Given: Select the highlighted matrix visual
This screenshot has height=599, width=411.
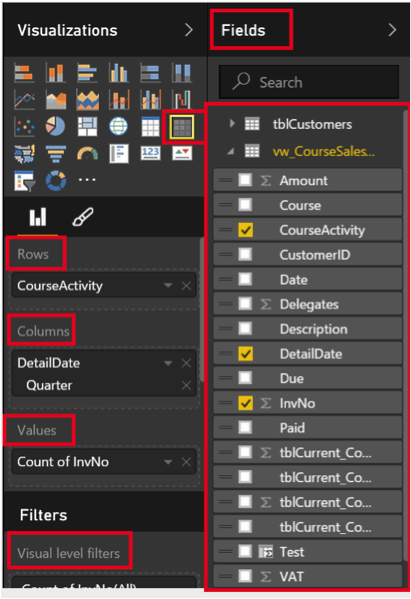Looking at the screenshot, I should (x=182, y=127).
